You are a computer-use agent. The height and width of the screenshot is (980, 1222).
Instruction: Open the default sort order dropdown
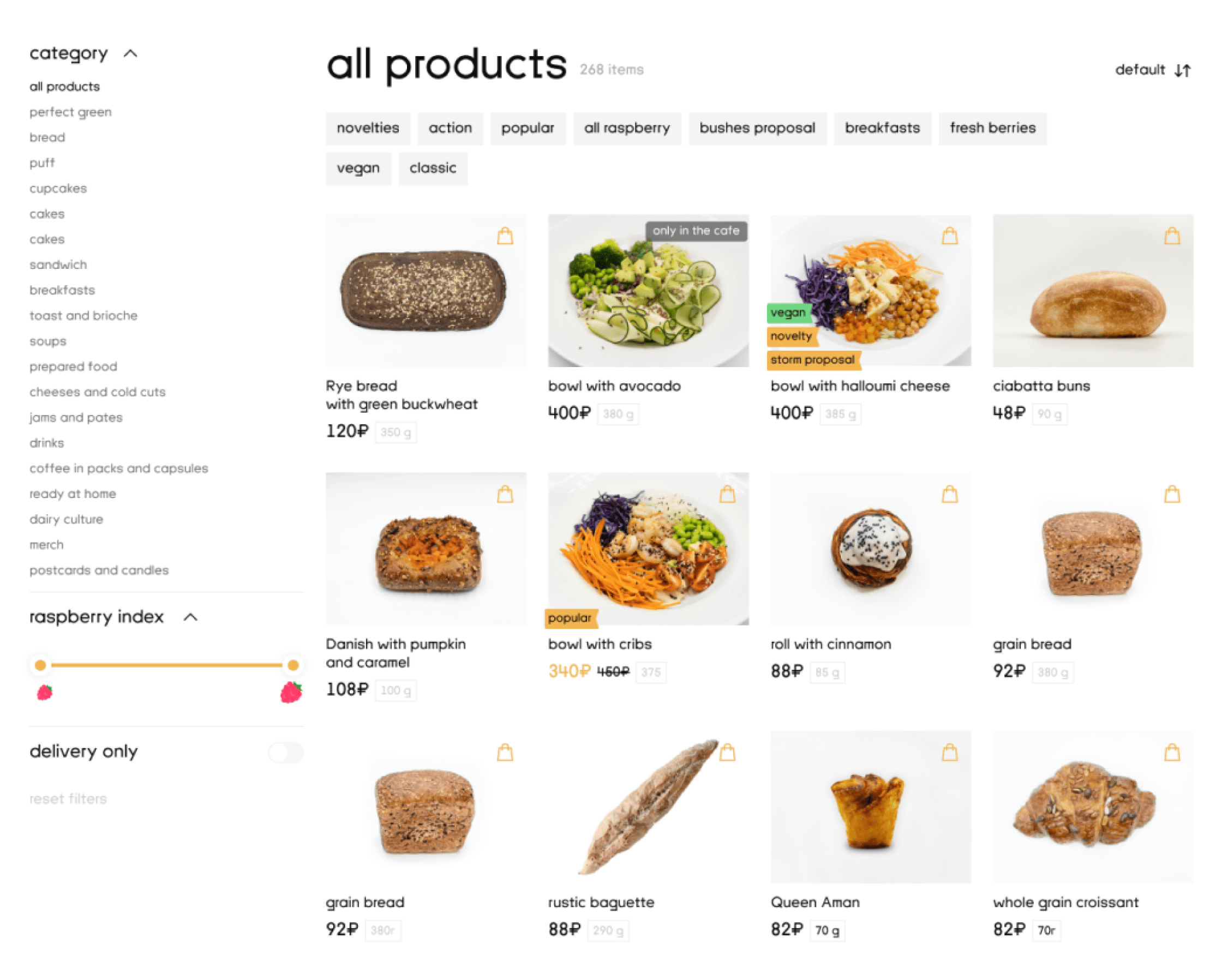tap(1153, 70)
